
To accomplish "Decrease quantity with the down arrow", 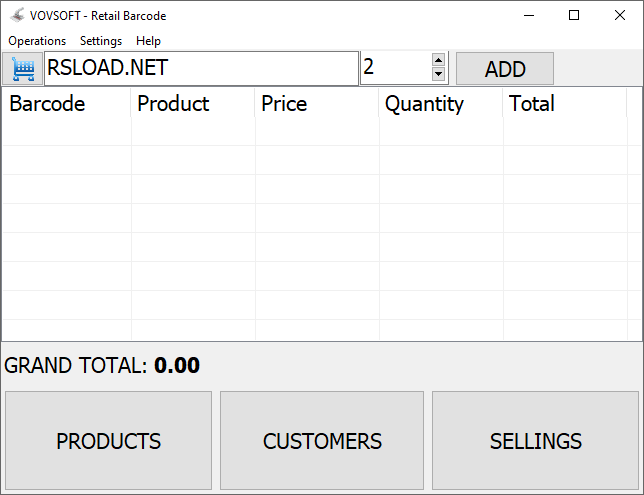I will (x=438, y=75).
